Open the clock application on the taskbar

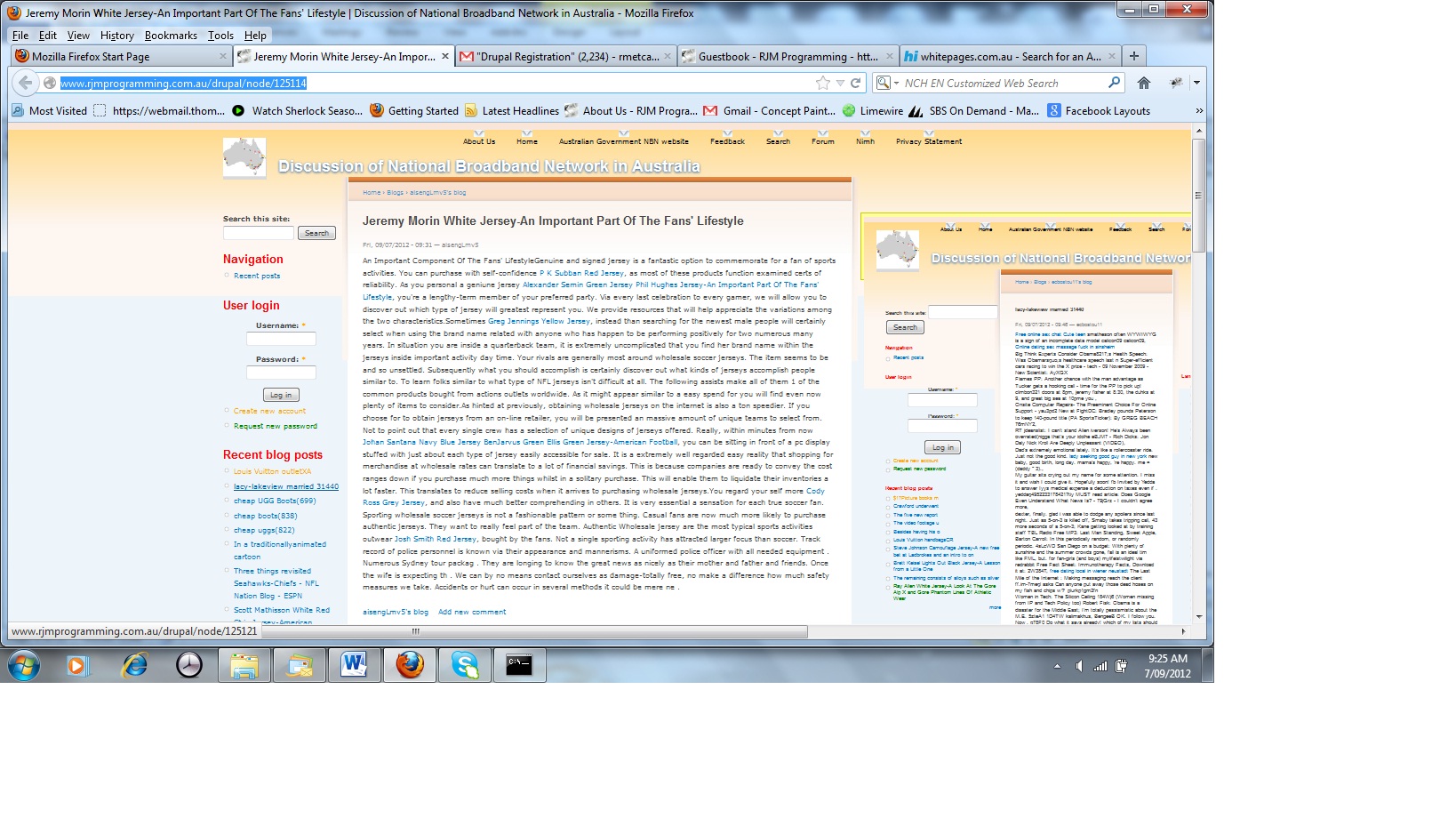tap(189, 664)
